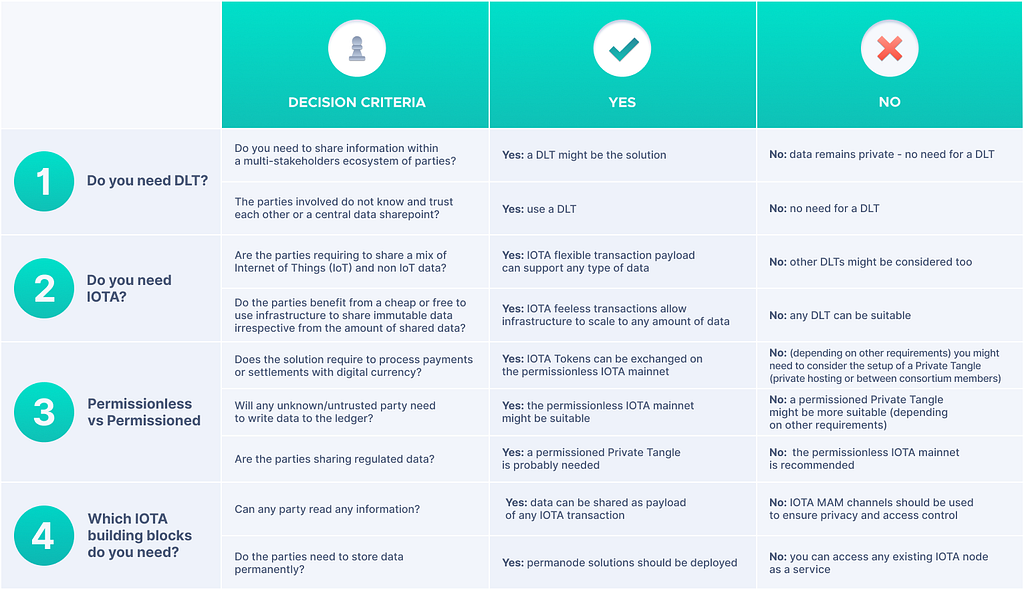Click 'Can any party read any information?' question
This screenshot has width=1024, height=590.
327,509
